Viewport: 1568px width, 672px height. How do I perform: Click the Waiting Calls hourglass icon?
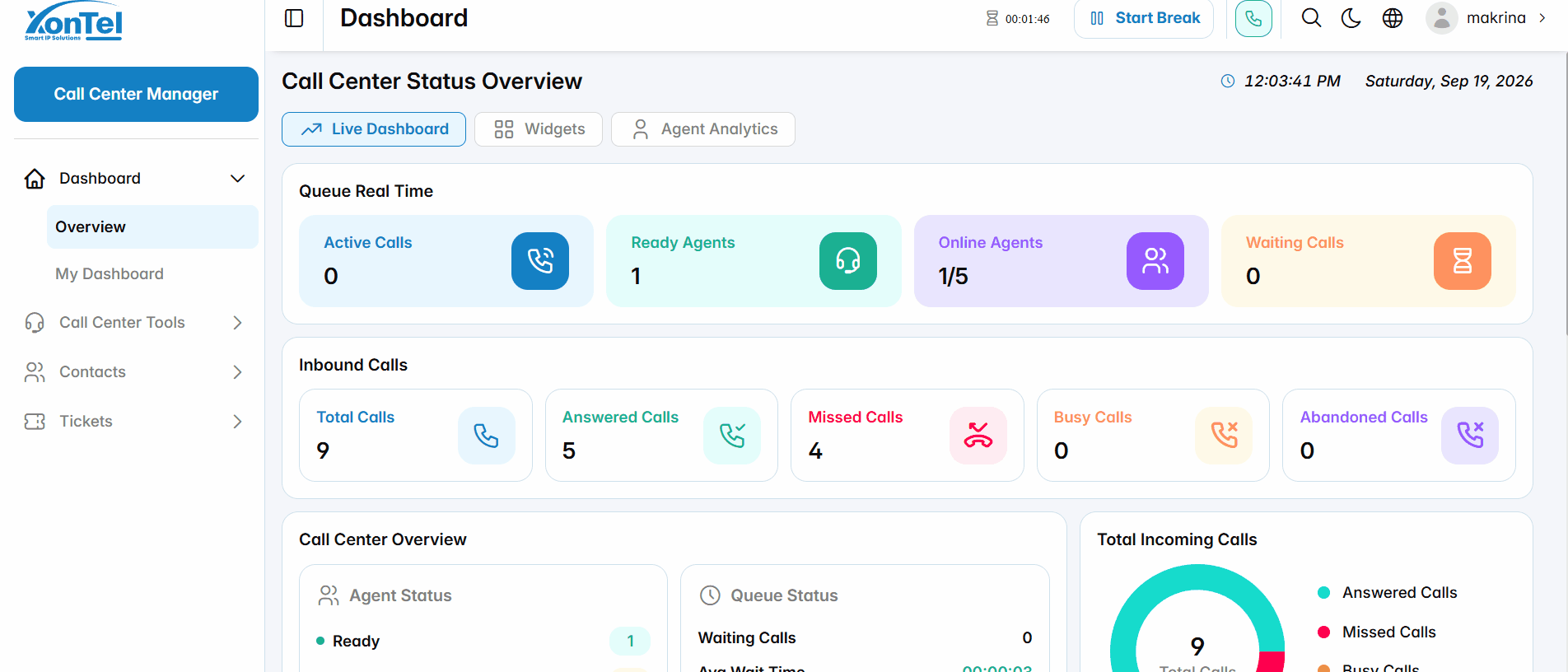click(1463, 261)
